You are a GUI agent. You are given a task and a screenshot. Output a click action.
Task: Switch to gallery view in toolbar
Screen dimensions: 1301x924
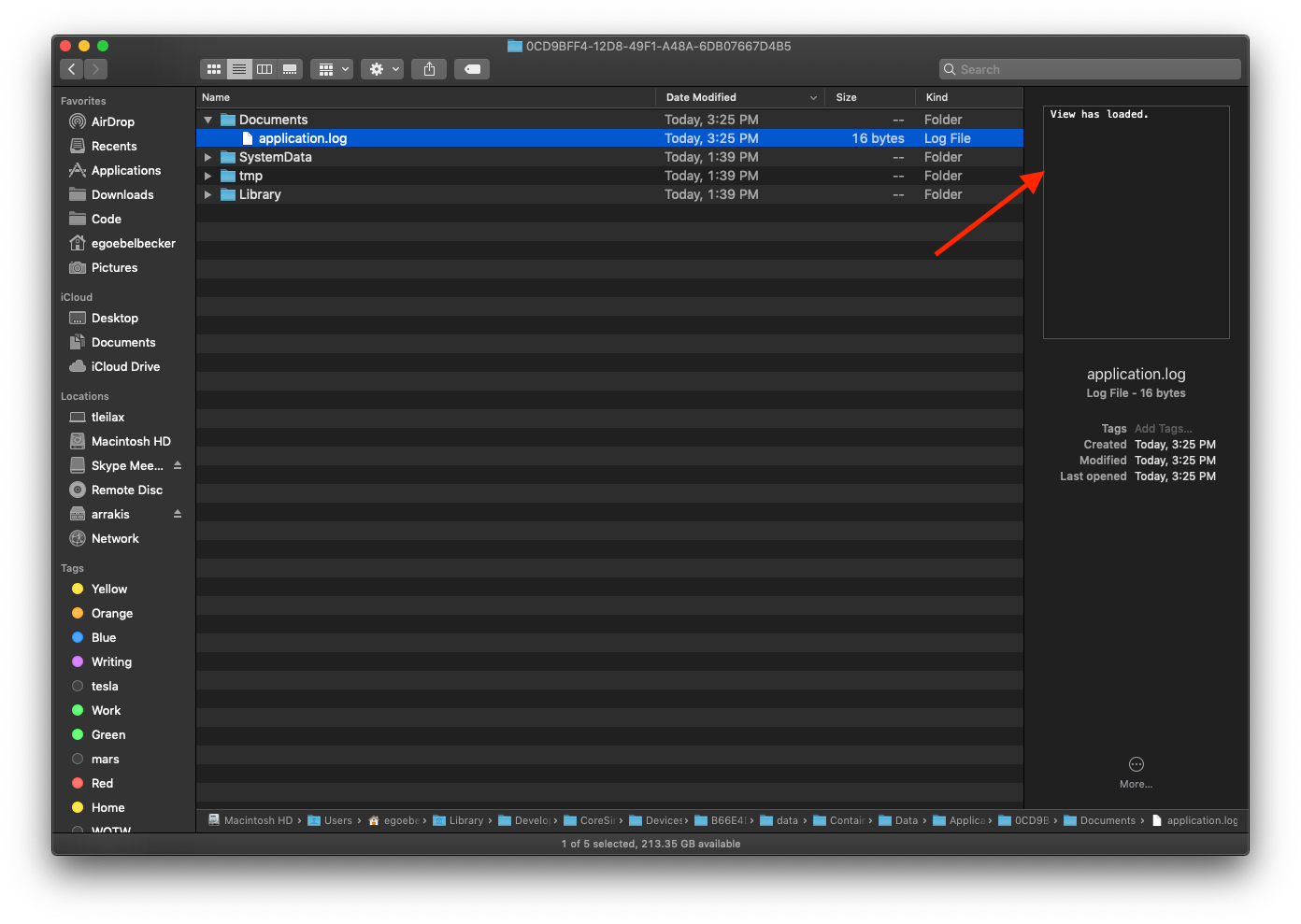click(290, 69)
